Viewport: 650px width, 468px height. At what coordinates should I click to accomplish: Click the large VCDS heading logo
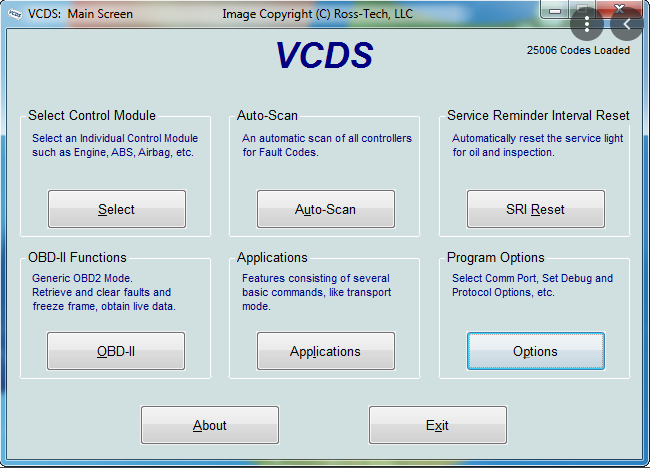(325, 55)
